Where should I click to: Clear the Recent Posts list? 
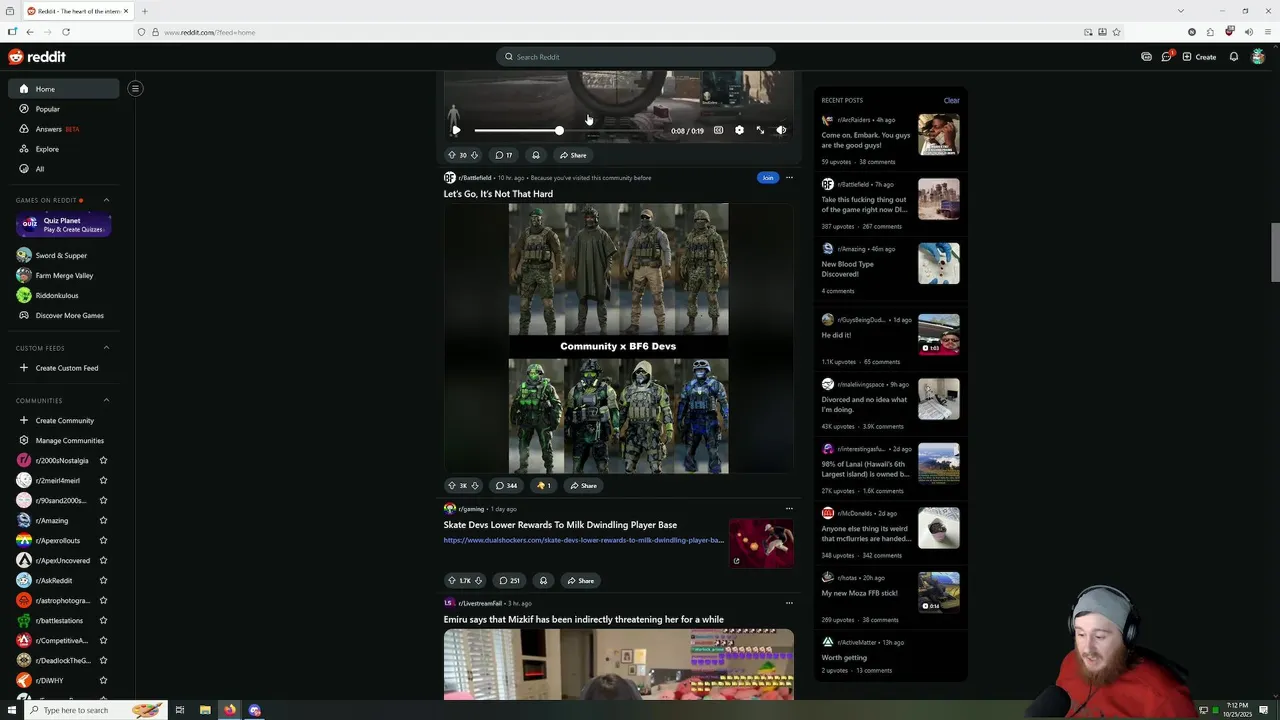951,100
